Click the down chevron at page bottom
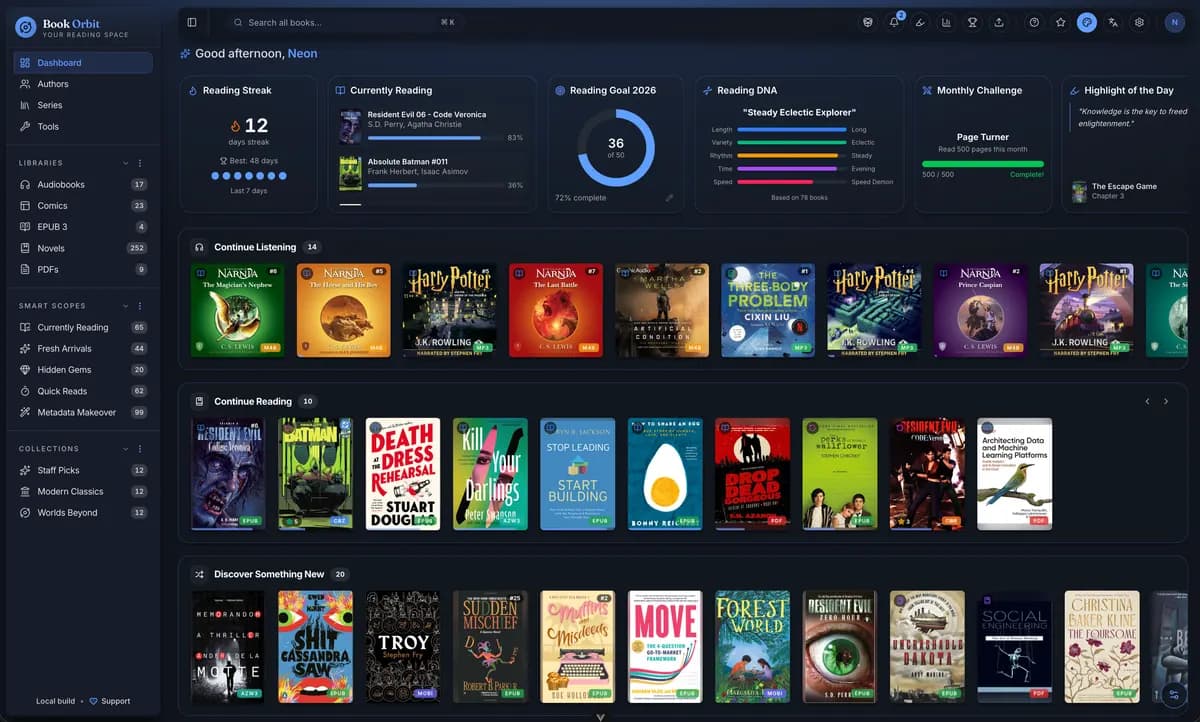 point(600,716)
